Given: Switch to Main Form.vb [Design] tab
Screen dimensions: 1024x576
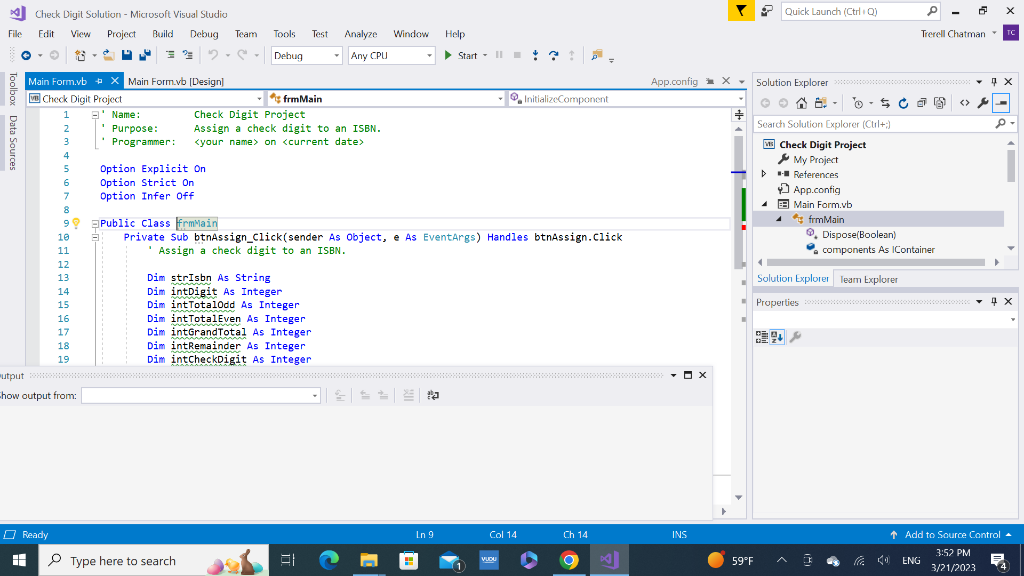Looking at the screenshot, I should (x=176, y=82).
